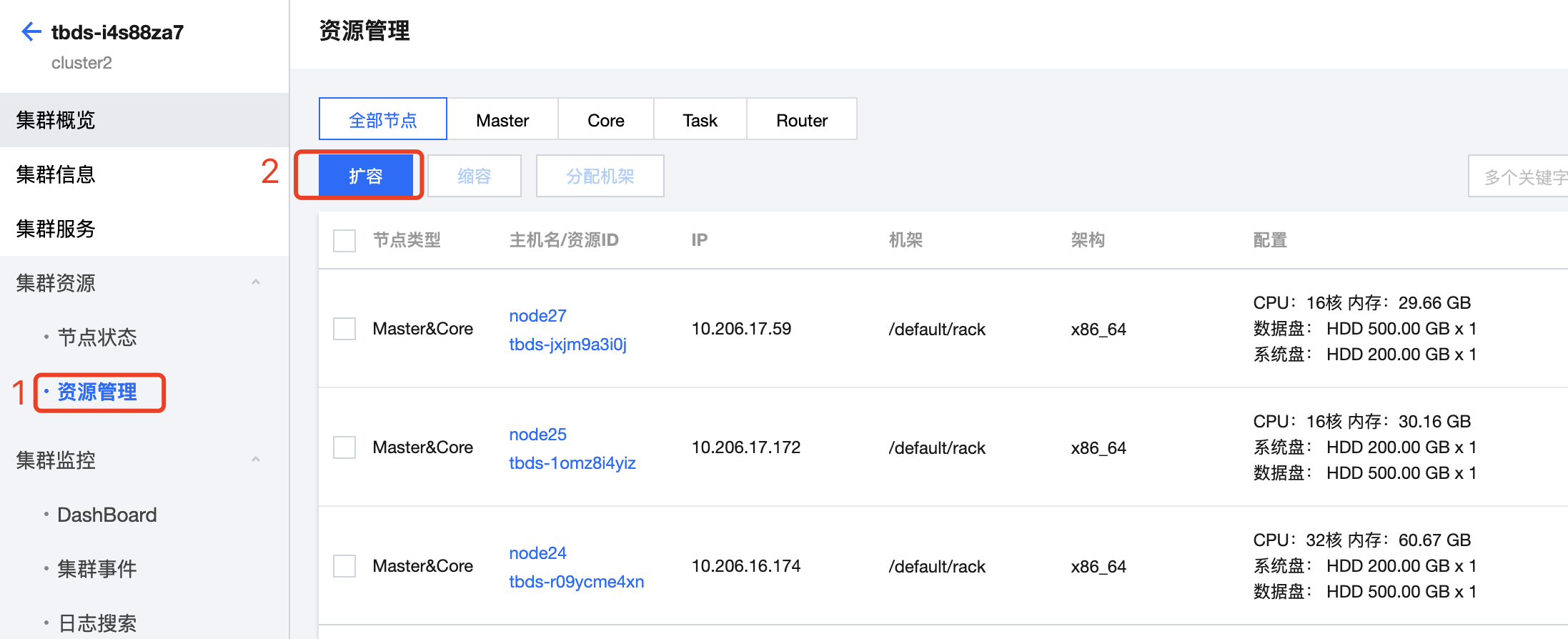This screenshot has height=639, width=1568.
Task: Tick the checkbox for node27 row
Action: coord(344,329)
